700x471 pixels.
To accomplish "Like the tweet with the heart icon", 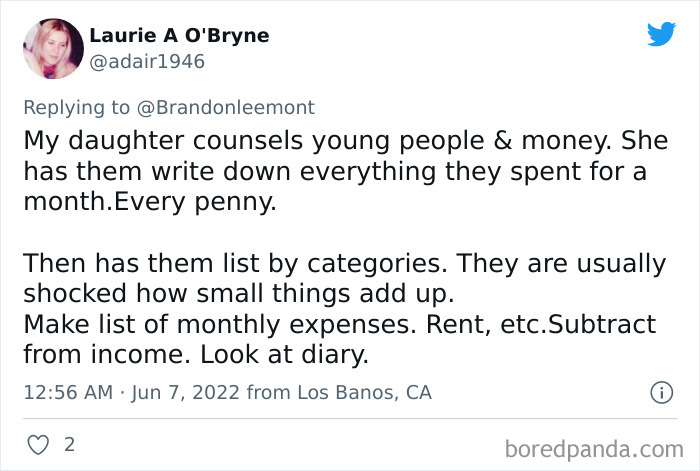I will click(x=40, y=443).
